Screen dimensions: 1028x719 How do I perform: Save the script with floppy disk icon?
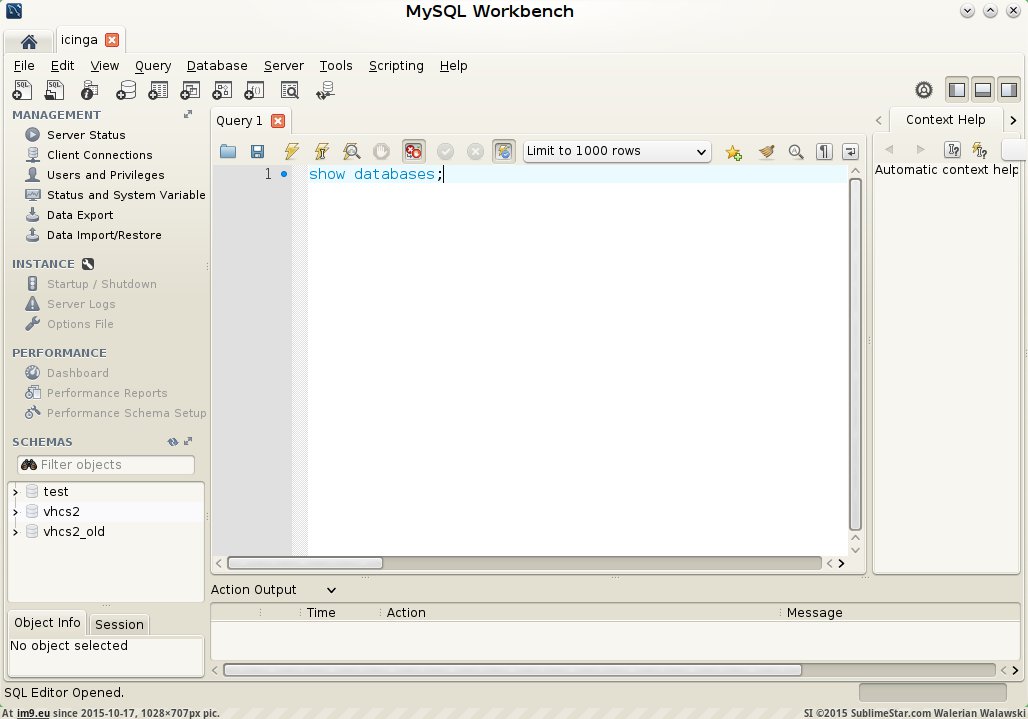[x=258, y=151]
